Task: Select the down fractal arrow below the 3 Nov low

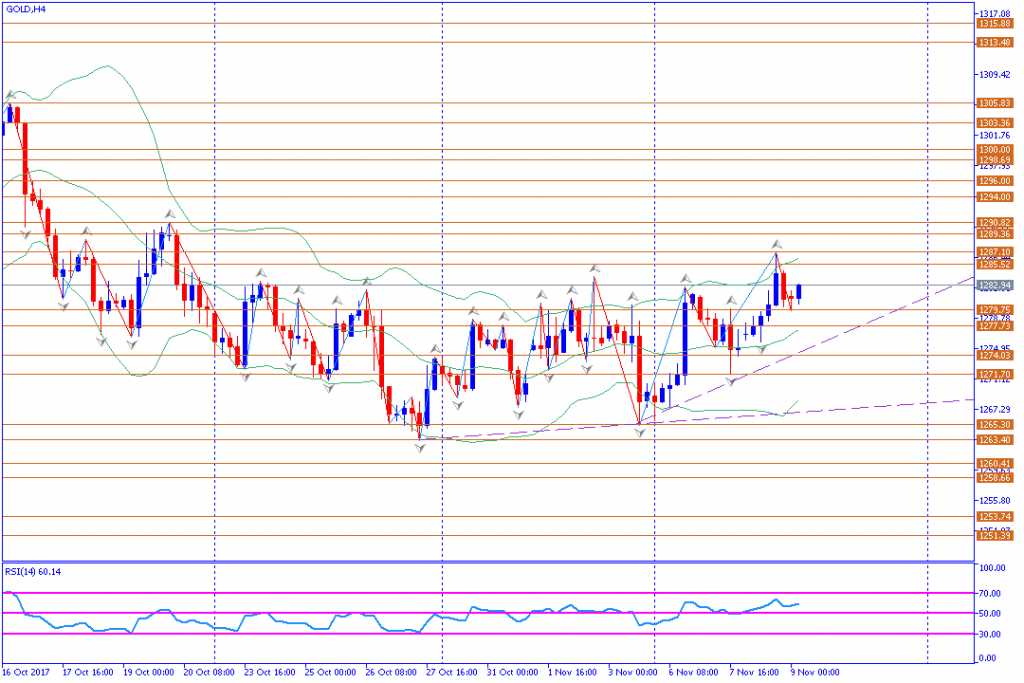Action: [639, 432]
